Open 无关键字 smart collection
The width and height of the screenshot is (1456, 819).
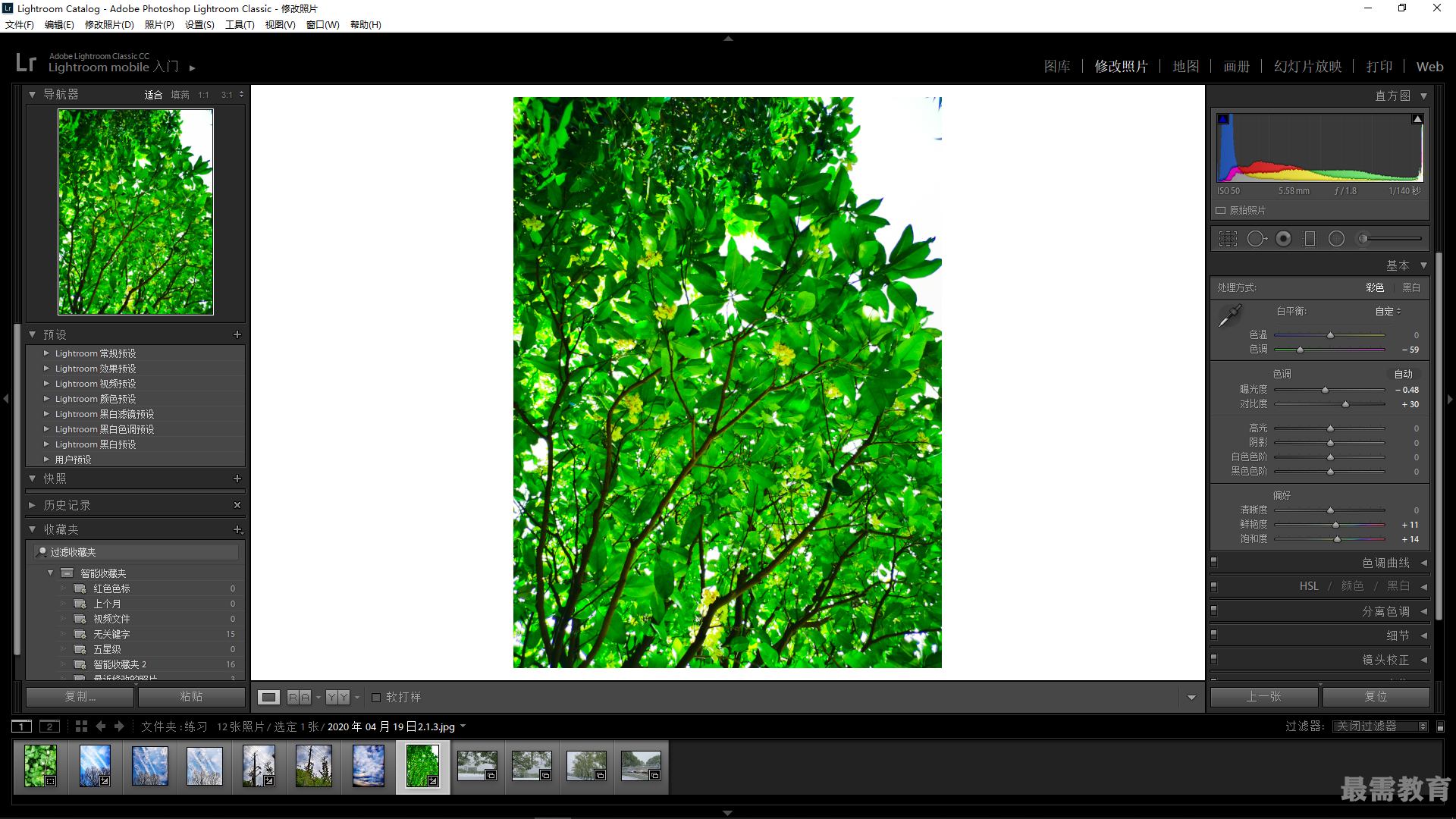tap(111, 634)
